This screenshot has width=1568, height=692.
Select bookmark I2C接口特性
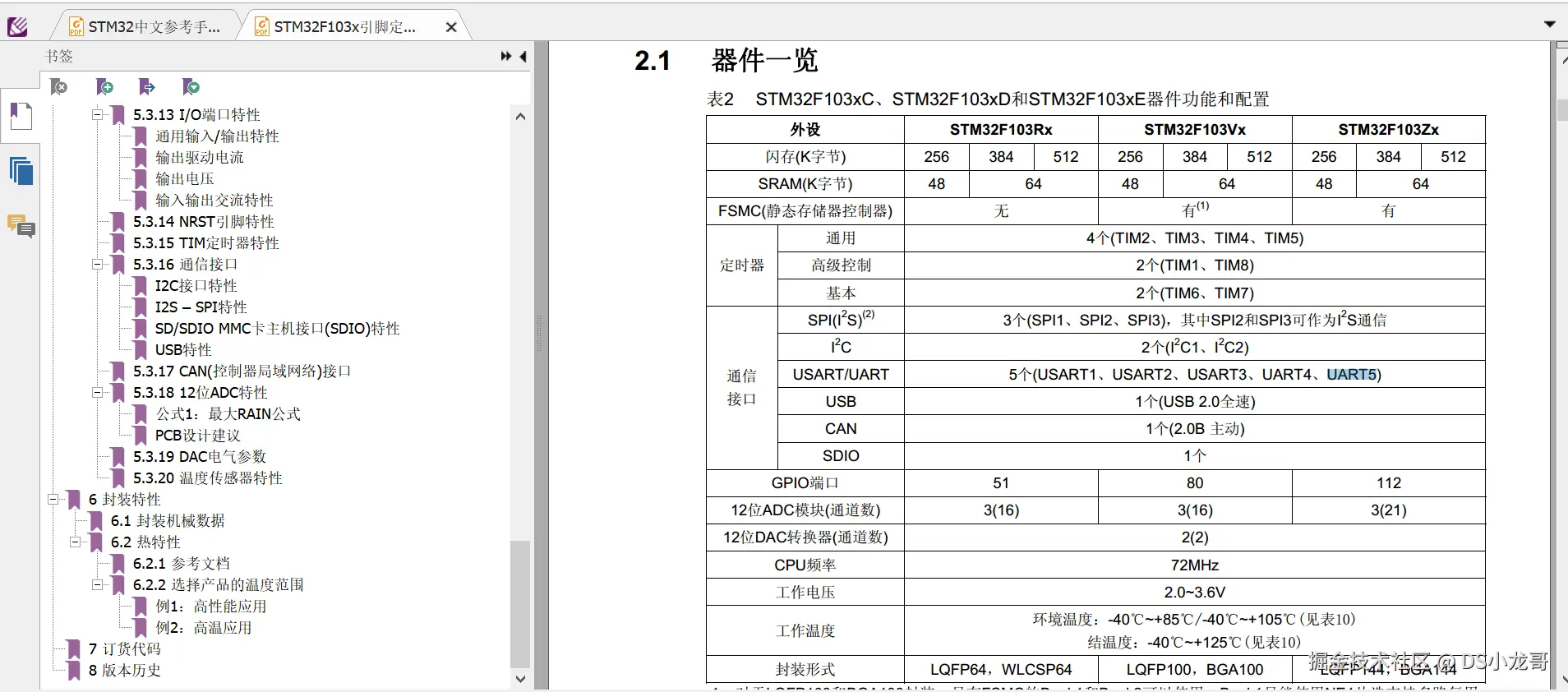click(196, 286)
